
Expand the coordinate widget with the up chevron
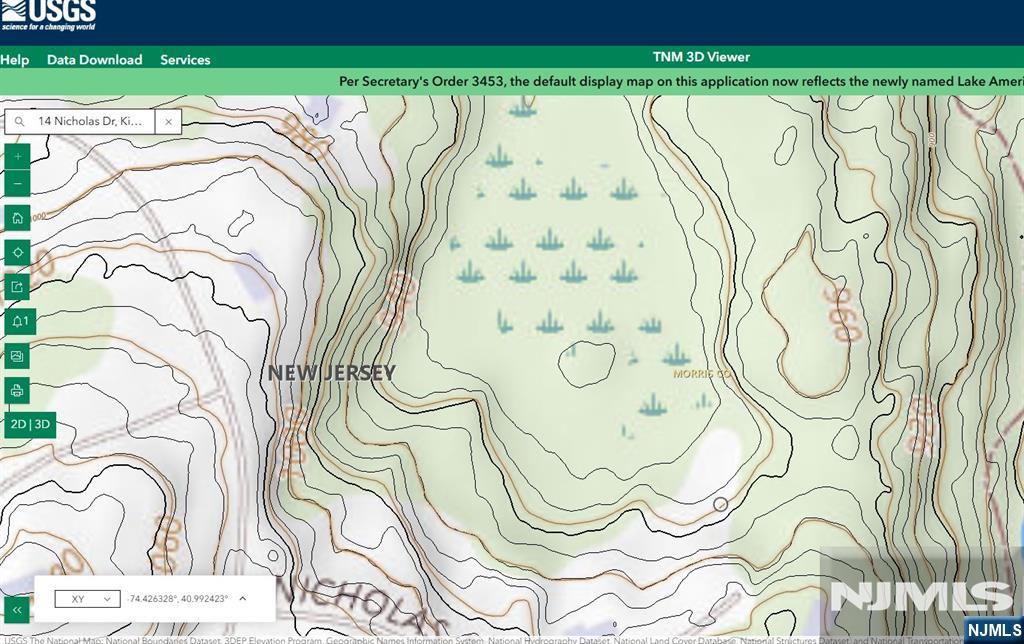pos(243,598)
